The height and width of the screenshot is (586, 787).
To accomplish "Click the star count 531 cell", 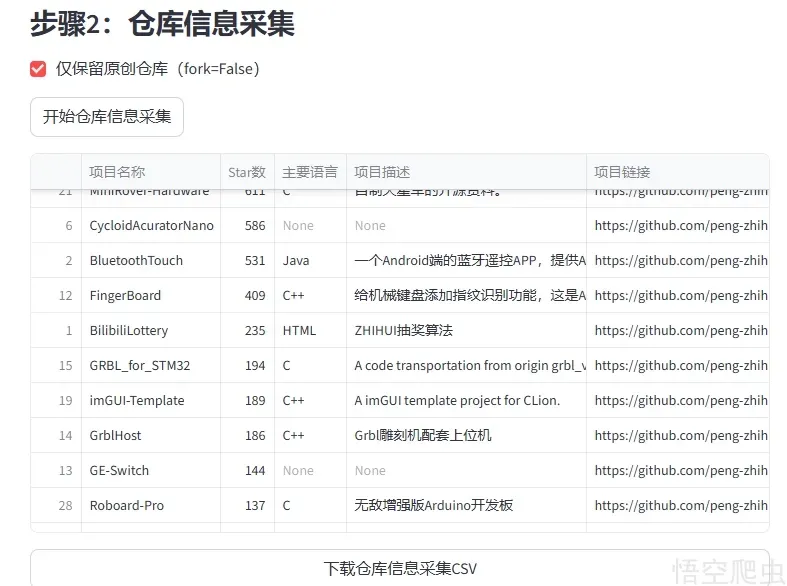I will [x=247, y=260].
